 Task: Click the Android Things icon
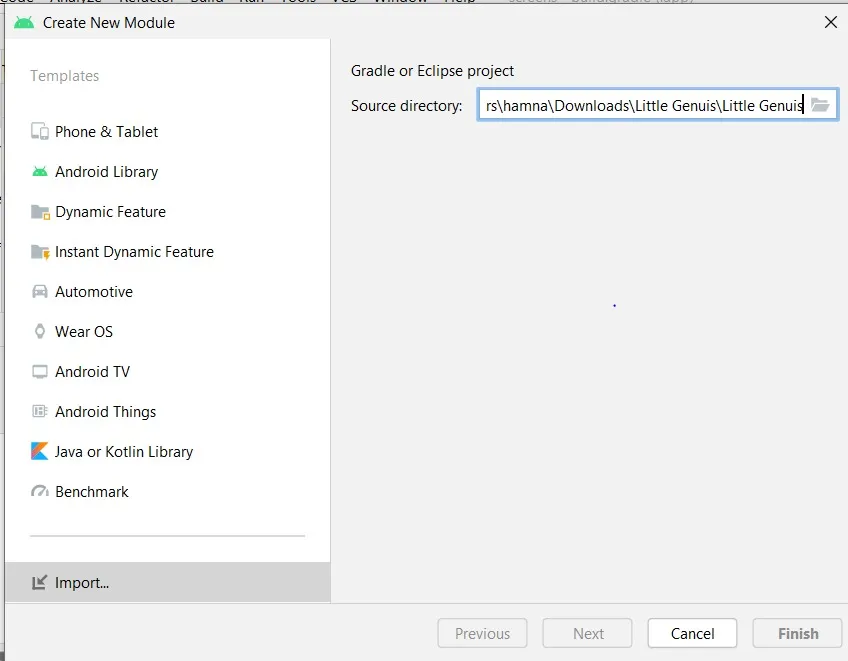tap(40, 412)
